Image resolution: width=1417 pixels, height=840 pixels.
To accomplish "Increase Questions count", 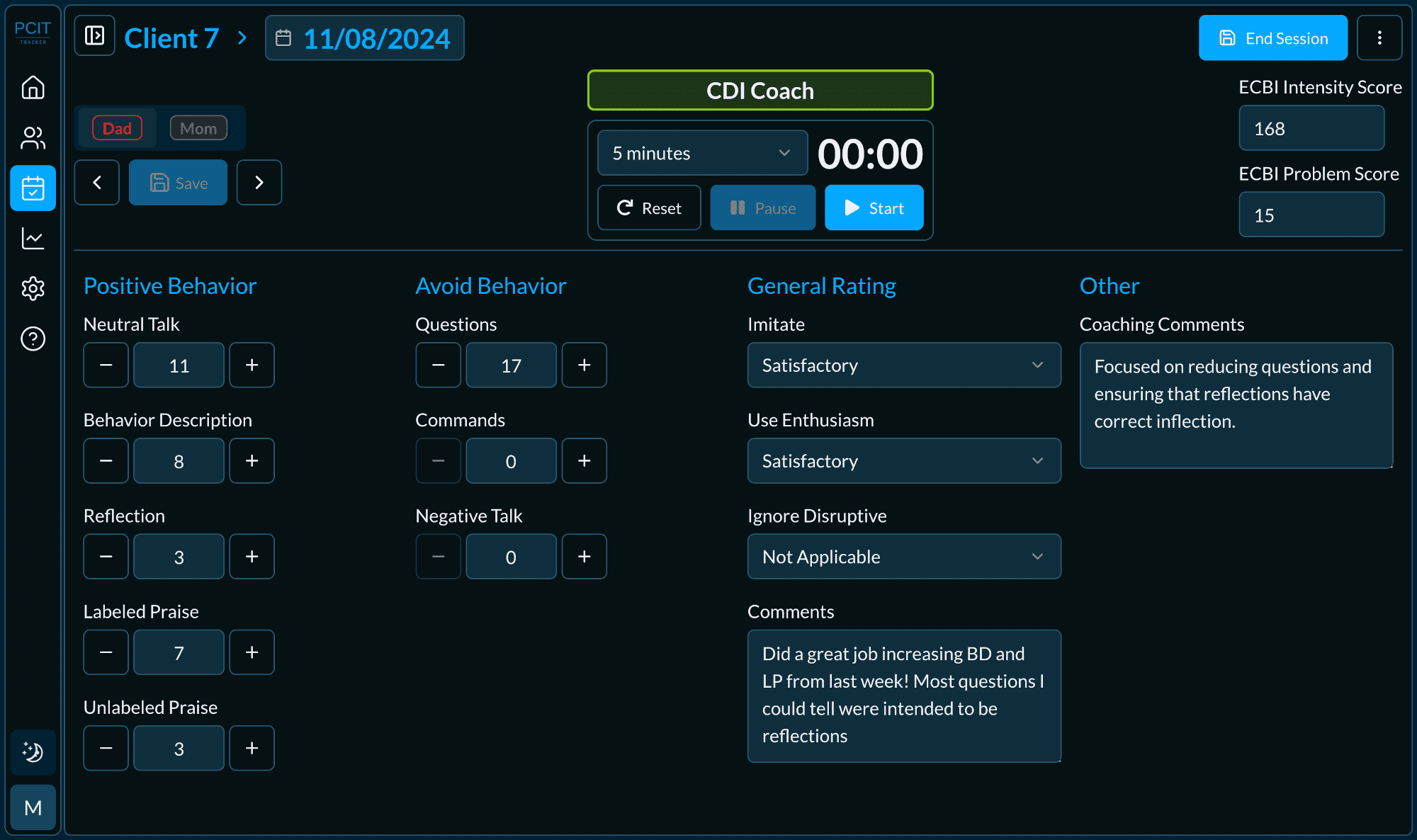I will 584,365.
